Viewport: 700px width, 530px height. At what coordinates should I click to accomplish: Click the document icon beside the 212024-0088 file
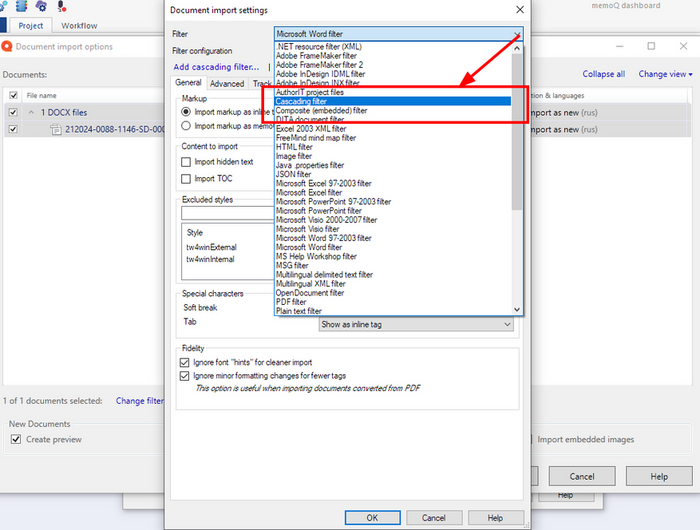pos(56,129)
